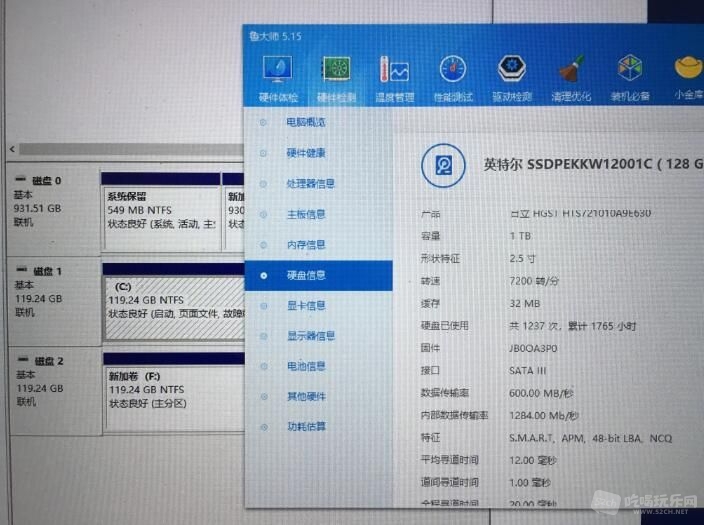
Task: Open 显示器信息 in the sidebar
Action: pyautogui.click(x=311, y=336)
